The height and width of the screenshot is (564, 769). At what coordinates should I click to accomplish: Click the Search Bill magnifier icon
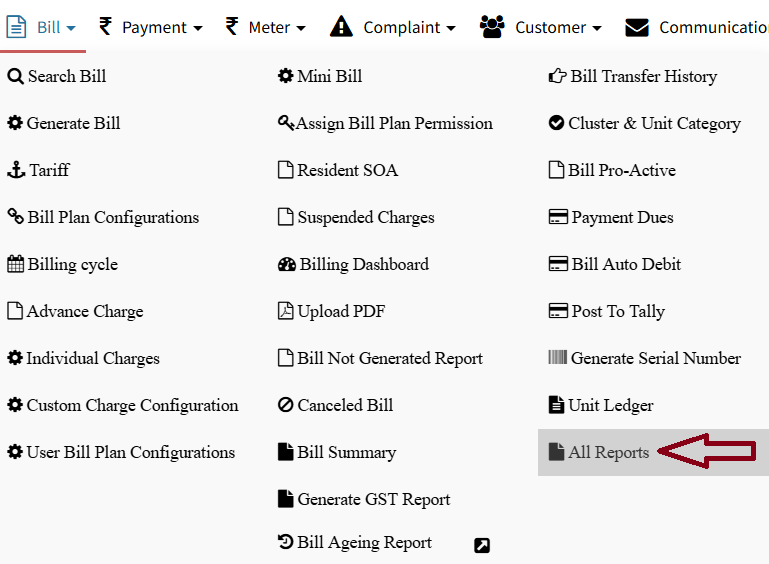pyautogui.click(x=15, y=77)
